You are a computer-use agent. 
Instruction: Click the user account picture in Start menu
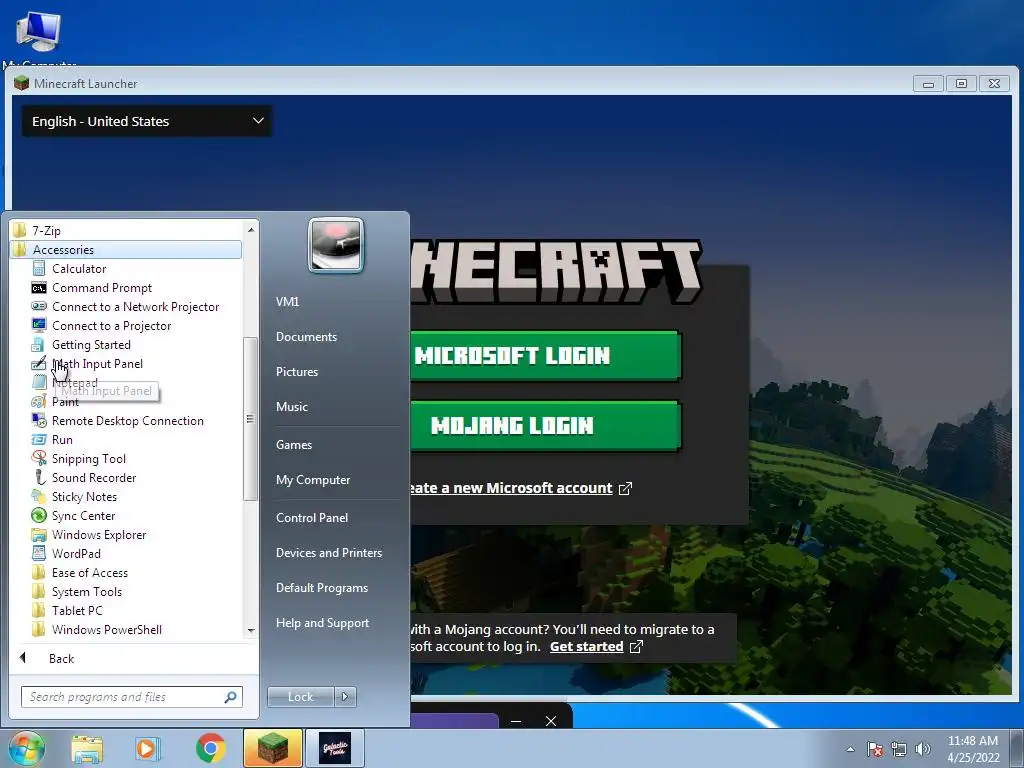point(336,245)
